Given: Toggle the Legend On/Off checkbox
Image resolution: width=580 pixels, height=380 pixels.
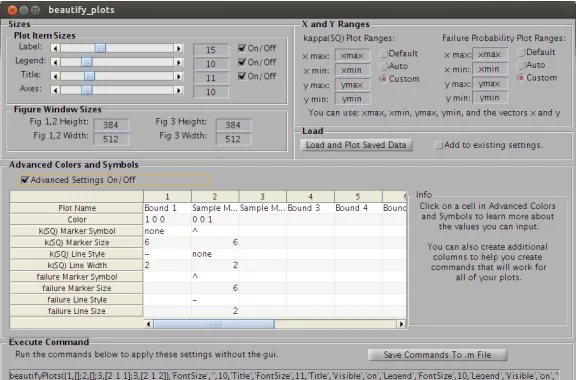Looking at the screenshot, I should tap(242, 62).
